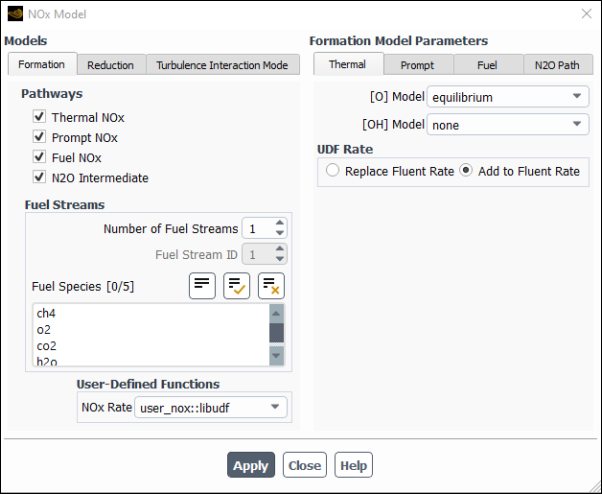Select h2o in the Fuel Species list

point(152,360)
